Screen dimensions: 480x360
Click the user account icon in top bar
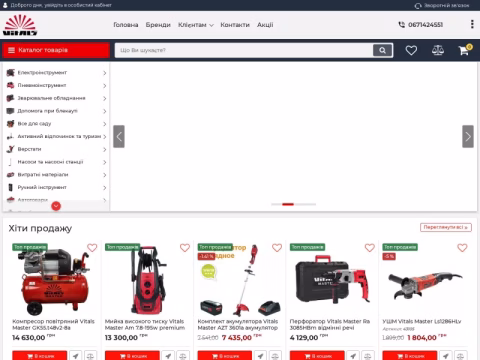point(5,5)
